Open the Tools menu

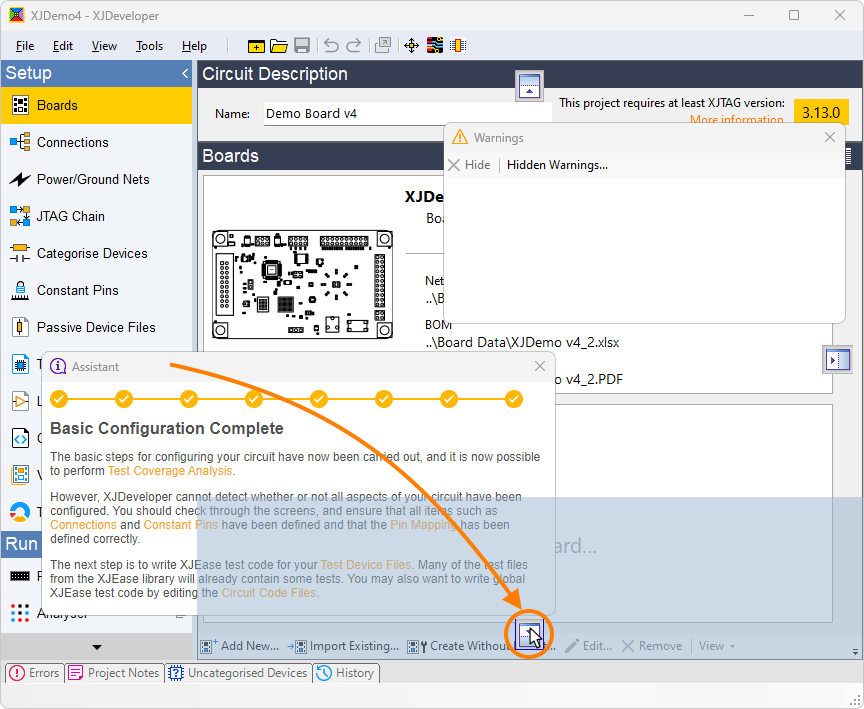pos(149,46)
